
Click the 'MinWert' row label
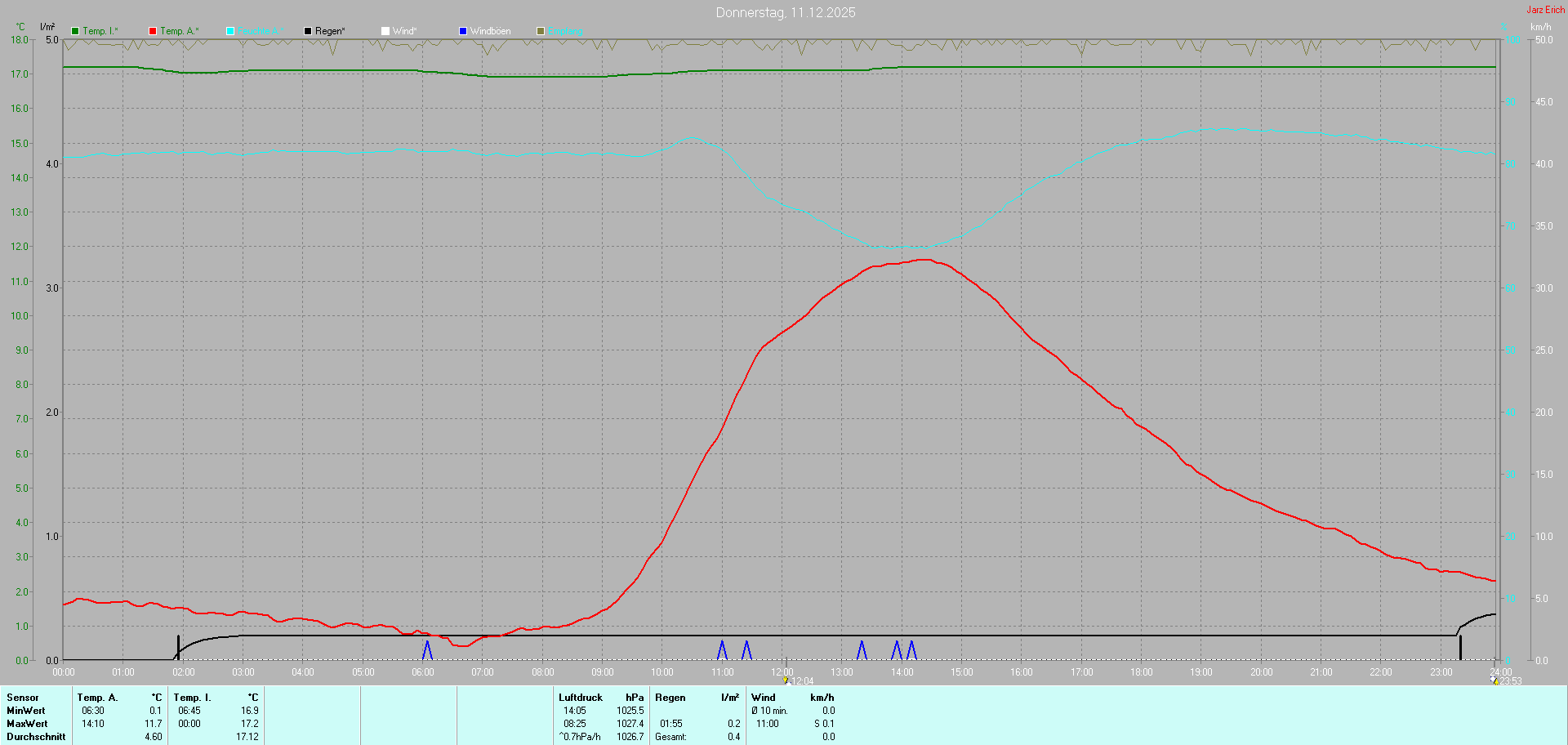[x=26, y=711]
